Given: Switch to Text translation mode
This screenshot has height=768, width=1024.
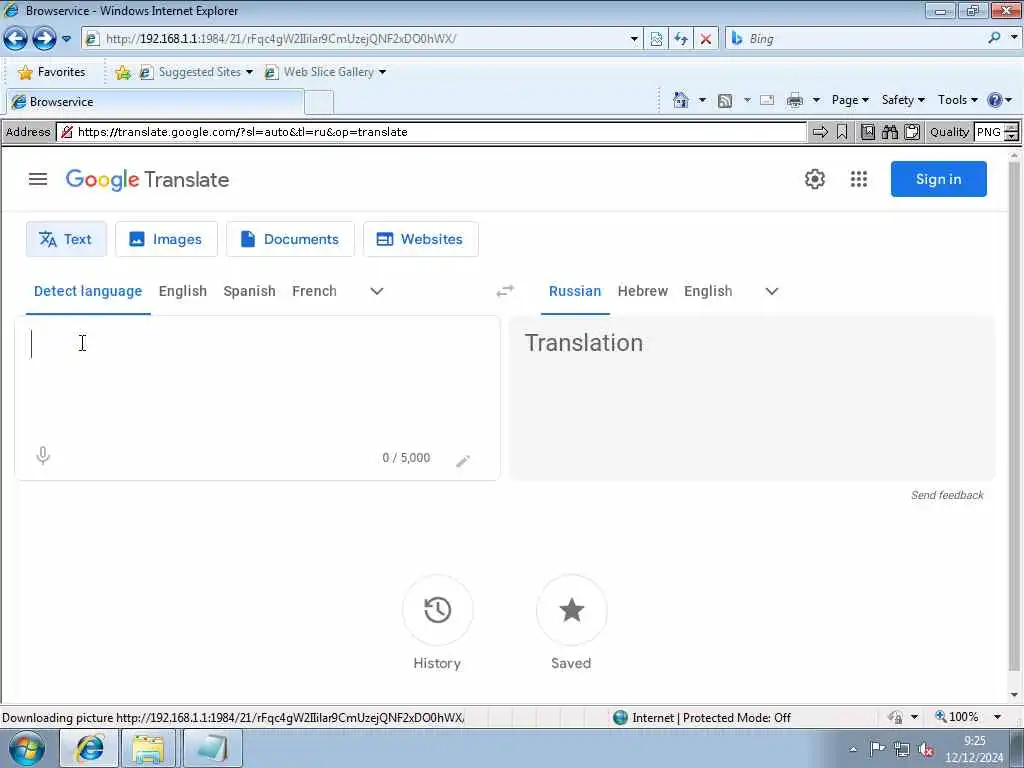Looking at the screenshot, I should tap(66, 239).
